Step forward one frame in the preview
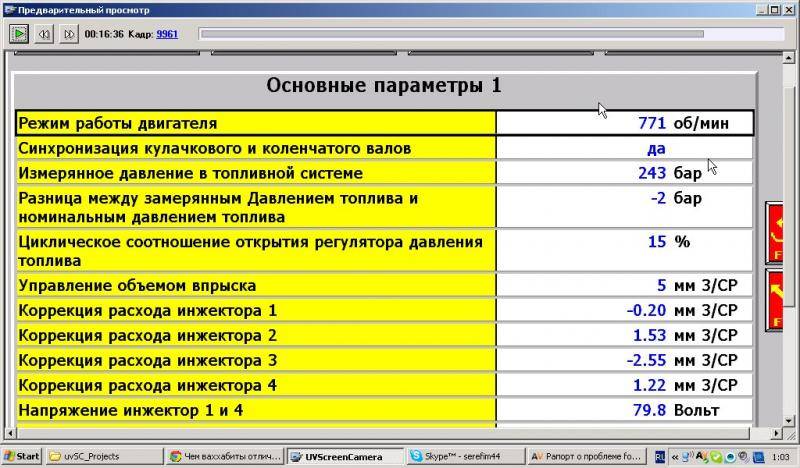 (x=69, y=34)
